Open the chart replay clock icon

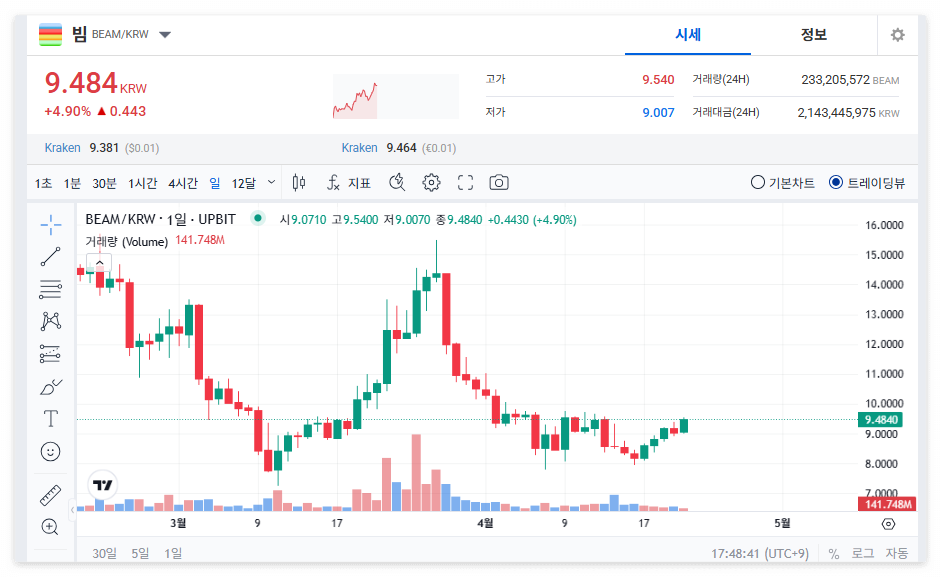[x=397, y=183]
